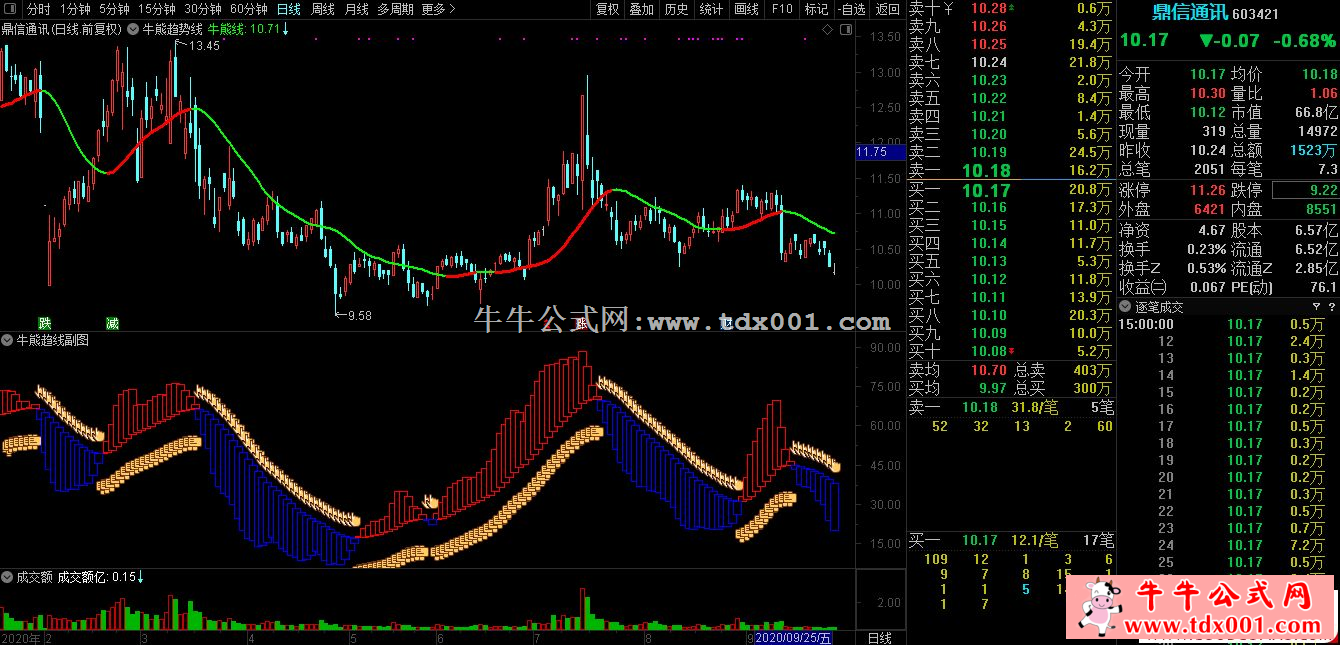This screenshot has width=1340, height=645.
Task: Click the 标记 mark button
Action: (816, 9)
